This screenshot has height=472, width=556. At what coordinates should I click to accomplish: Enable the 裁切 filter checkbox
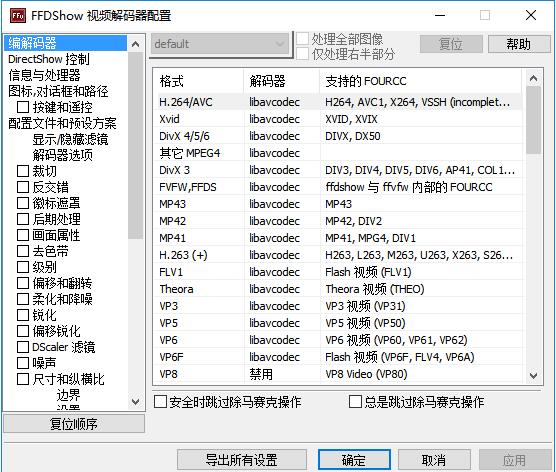[23, 171]
